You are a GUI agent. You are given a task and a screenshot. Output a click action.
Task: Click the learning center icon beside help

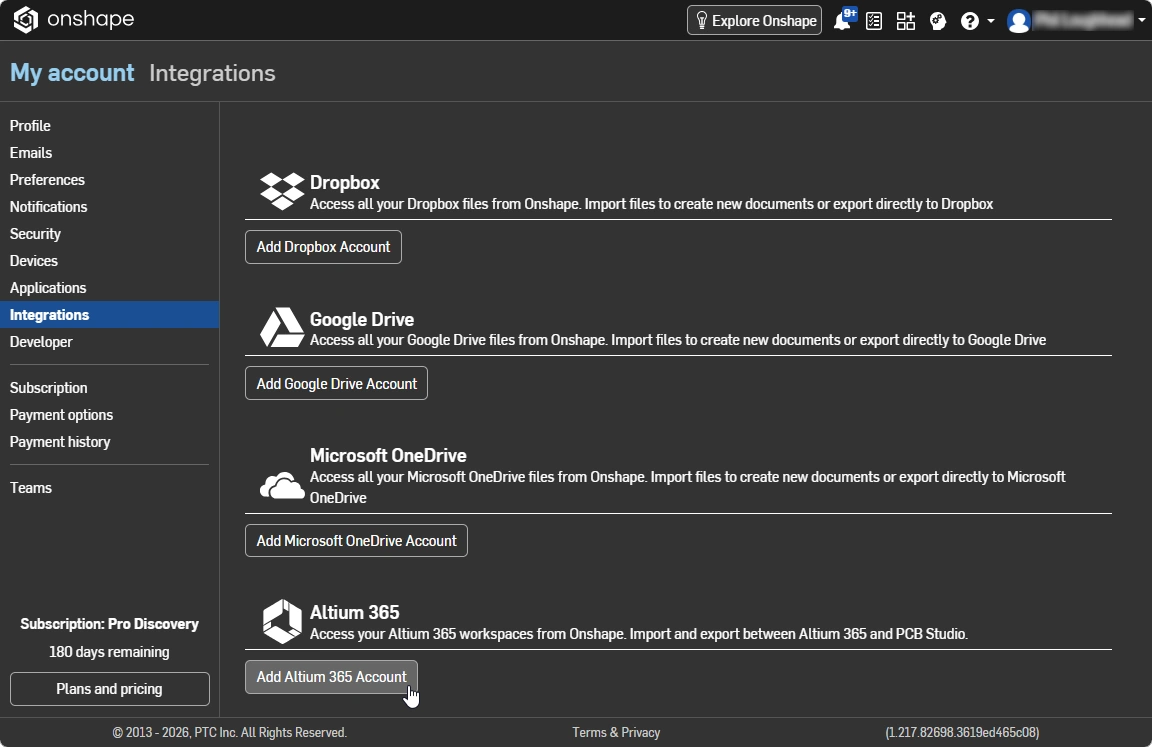[x=937, y=21]
